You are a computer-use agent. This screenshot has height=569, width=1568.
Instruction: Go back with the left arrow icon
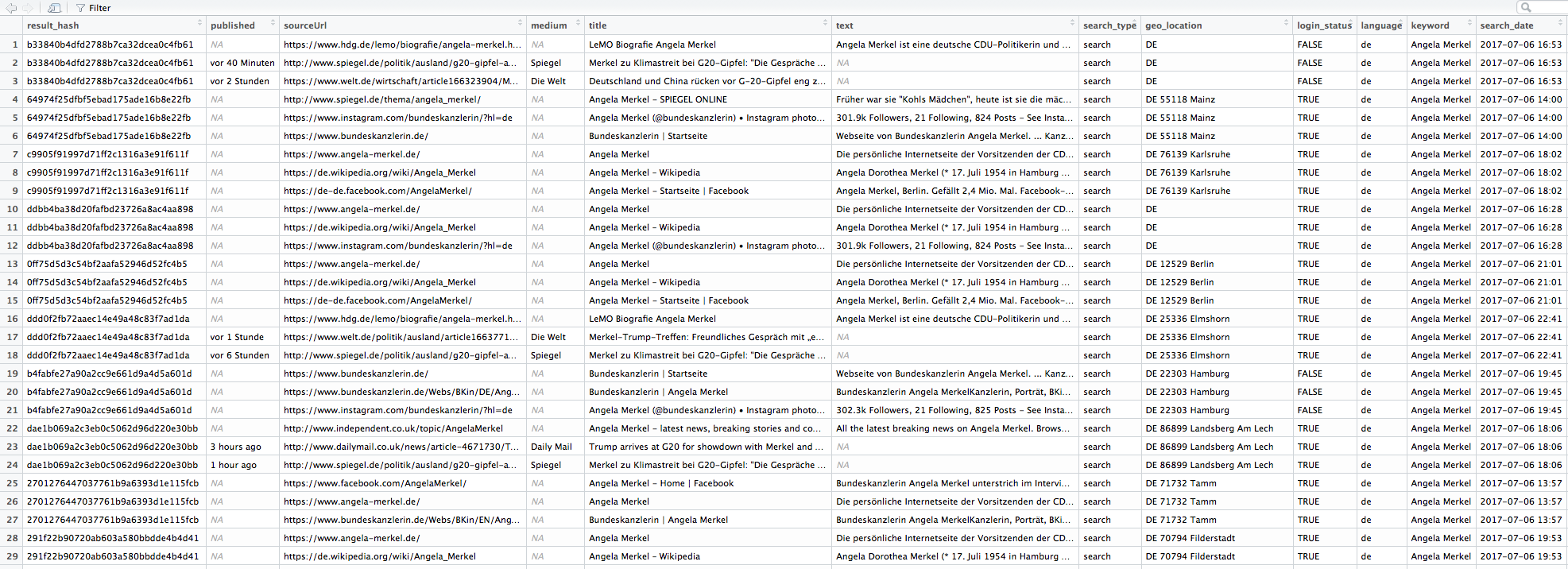pos(11,8)
